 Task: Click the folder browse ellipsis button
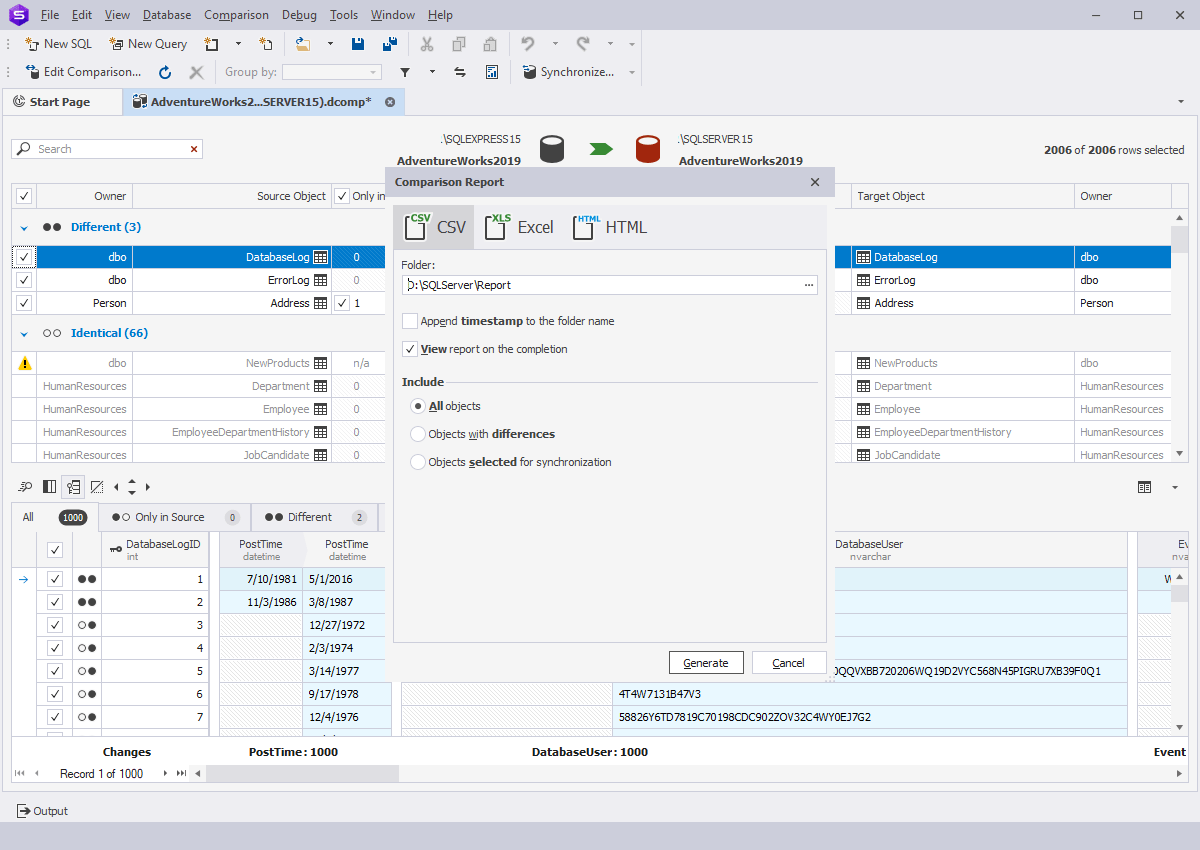coord(808,285)
